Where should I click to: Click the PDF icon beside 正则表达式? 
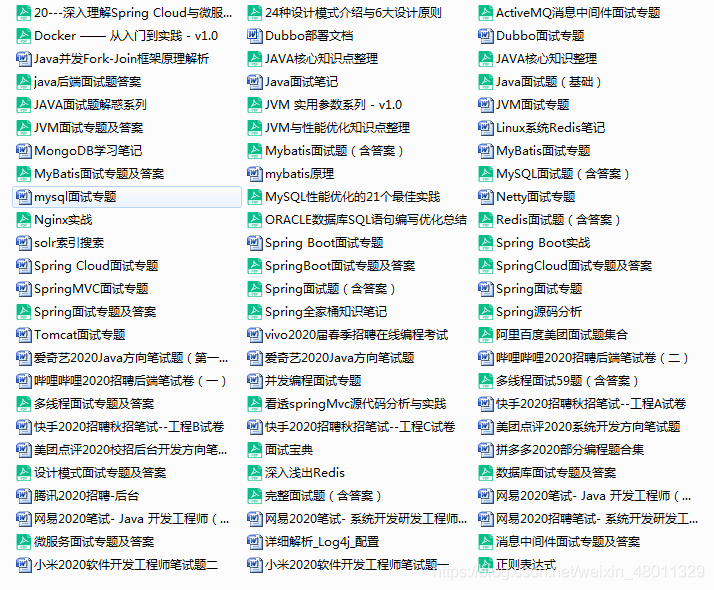pos(485,565)
